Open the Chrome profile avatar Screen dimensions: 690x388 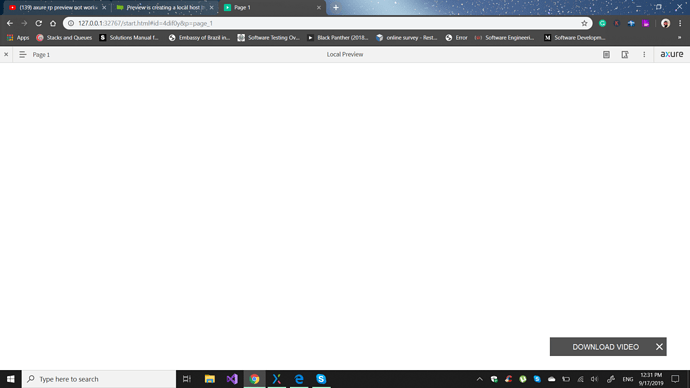point(665,23)
